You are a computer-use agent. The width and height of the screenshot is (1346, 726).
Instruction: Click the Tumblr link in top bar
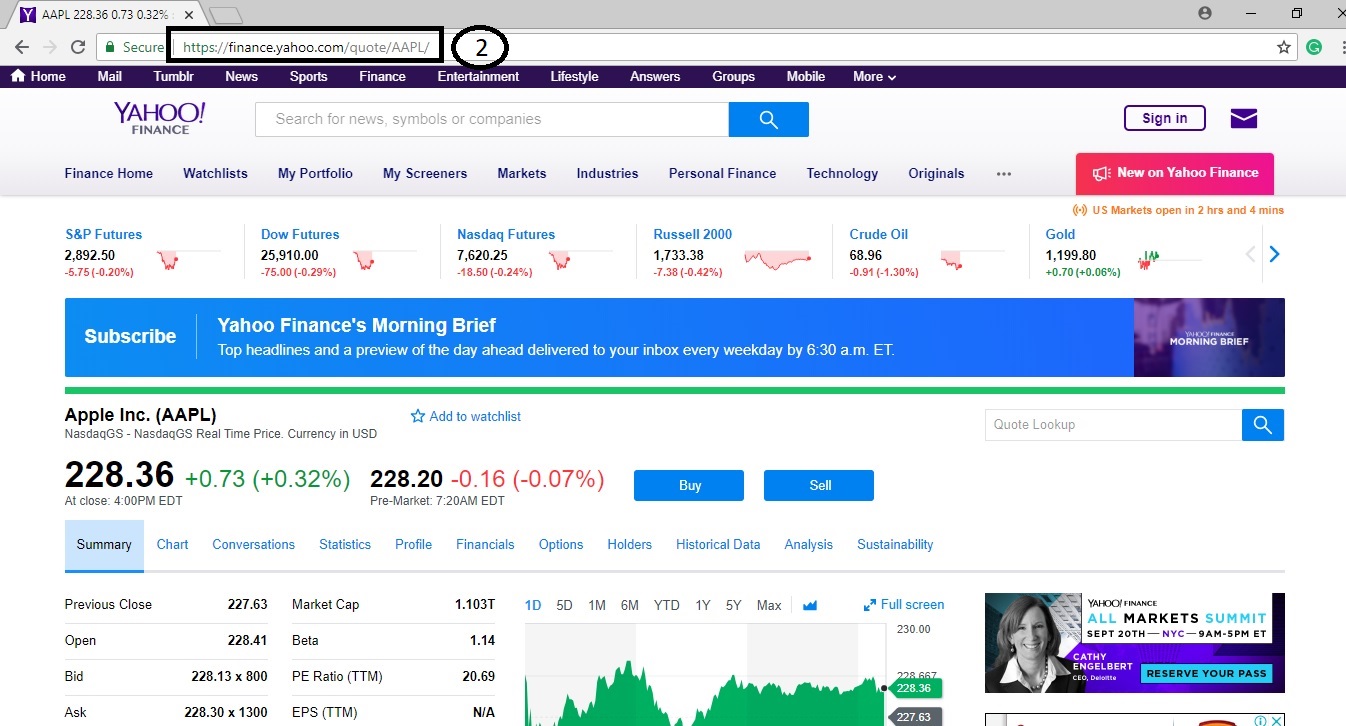click(174, 76)
